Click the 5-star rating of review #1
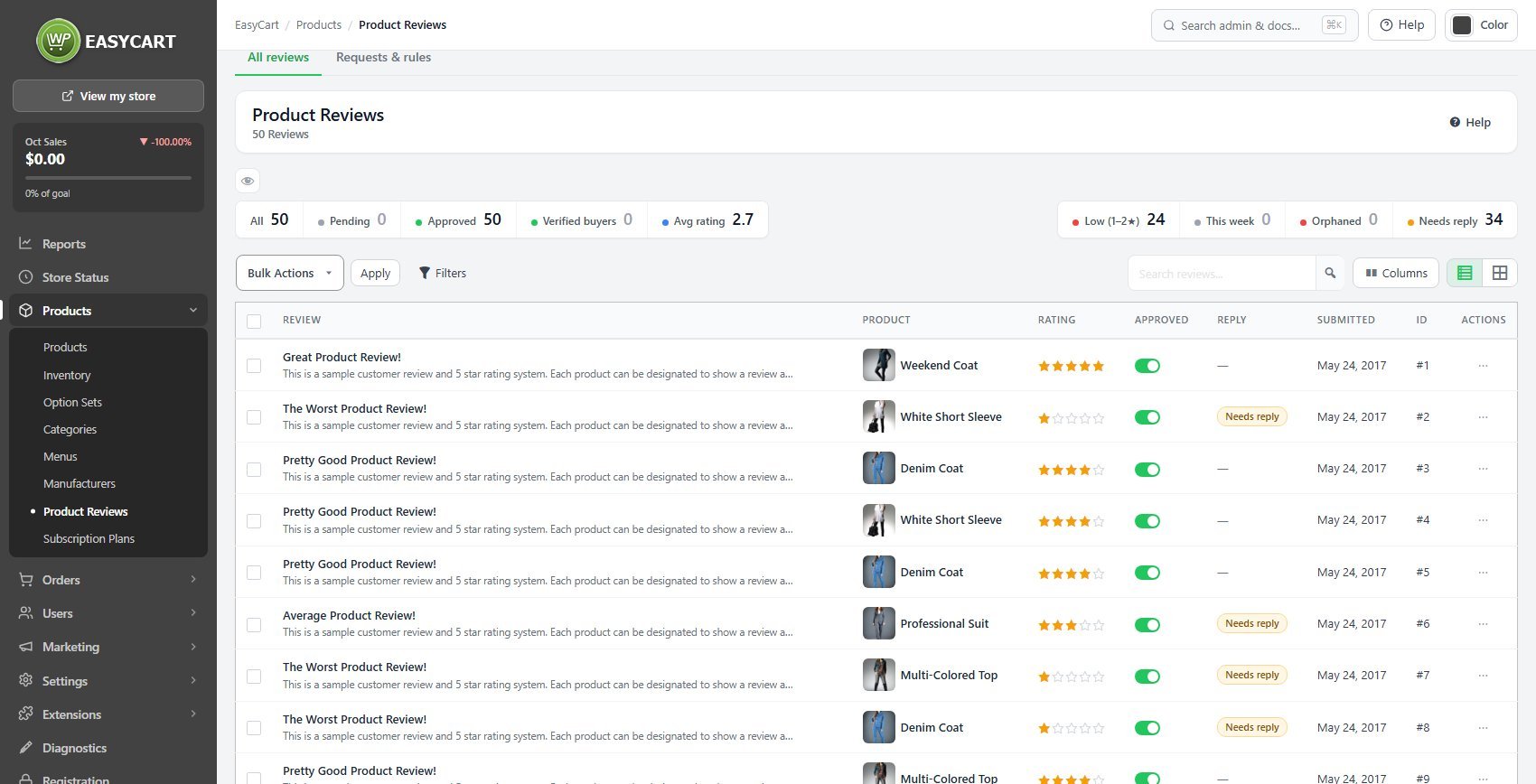The height and width of the screenshot is (784, 1536). click(x=1071, y=366)
